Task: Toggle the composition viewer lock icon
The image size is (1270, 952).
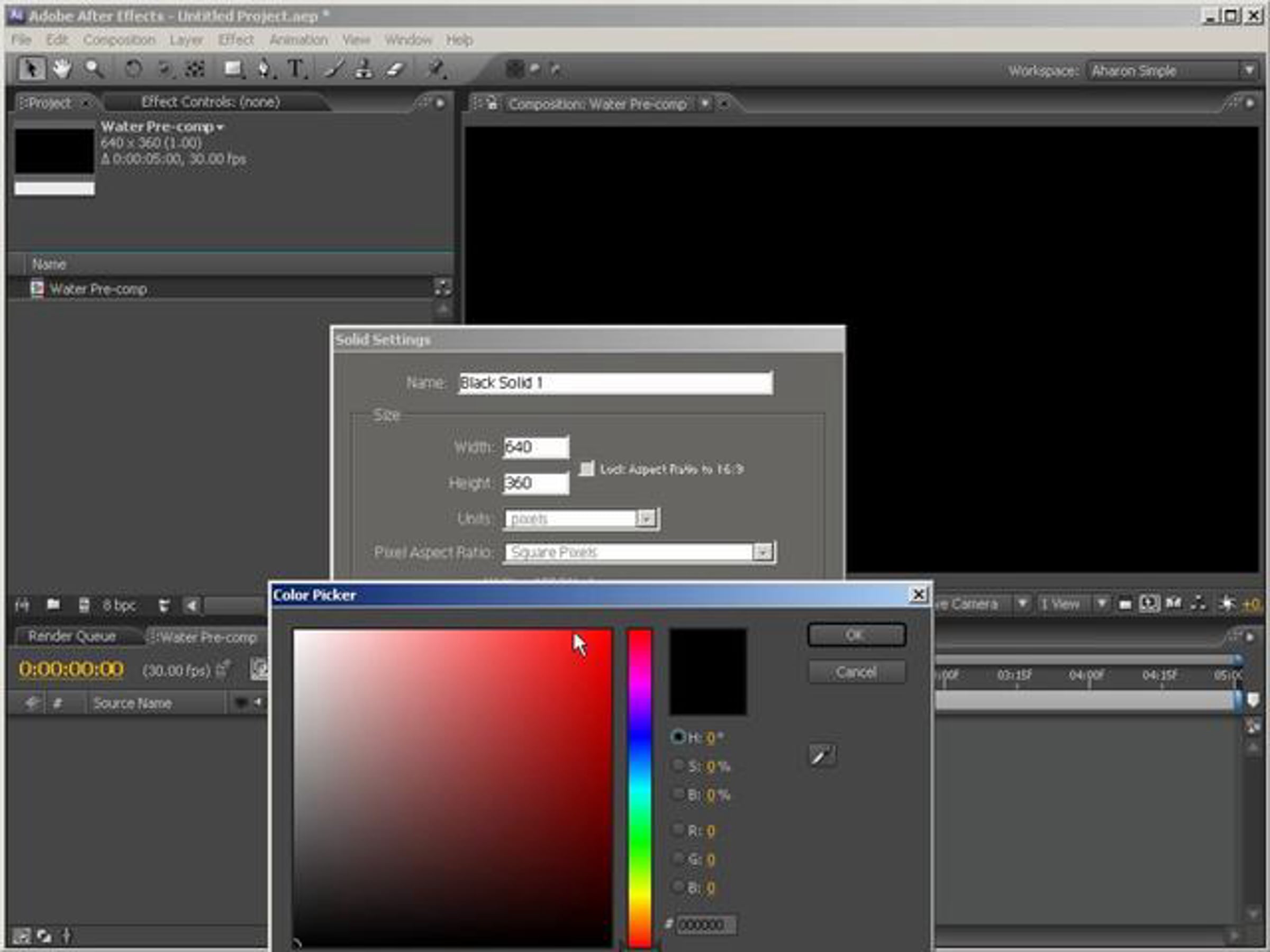Action: (x=492, y=104)
